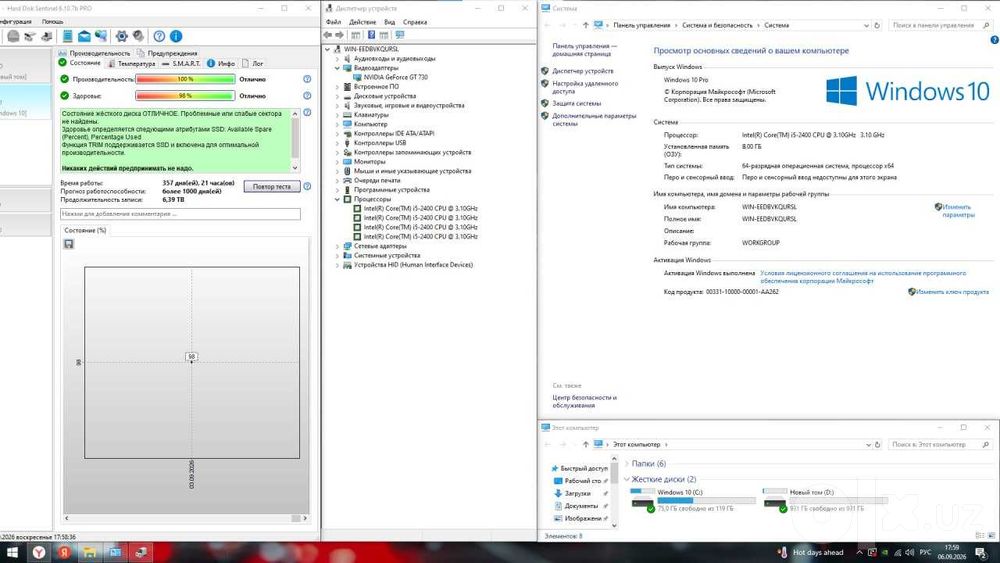
Task: Open the Windows Start button
Action: click(12, 552)
